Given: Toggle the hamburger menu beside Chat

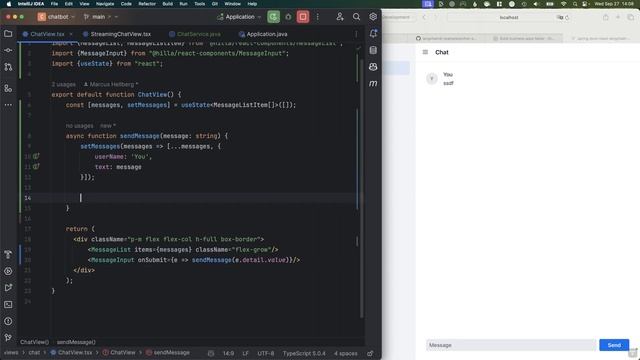Looking at the screenshot, I should click(x=425, y=52).
